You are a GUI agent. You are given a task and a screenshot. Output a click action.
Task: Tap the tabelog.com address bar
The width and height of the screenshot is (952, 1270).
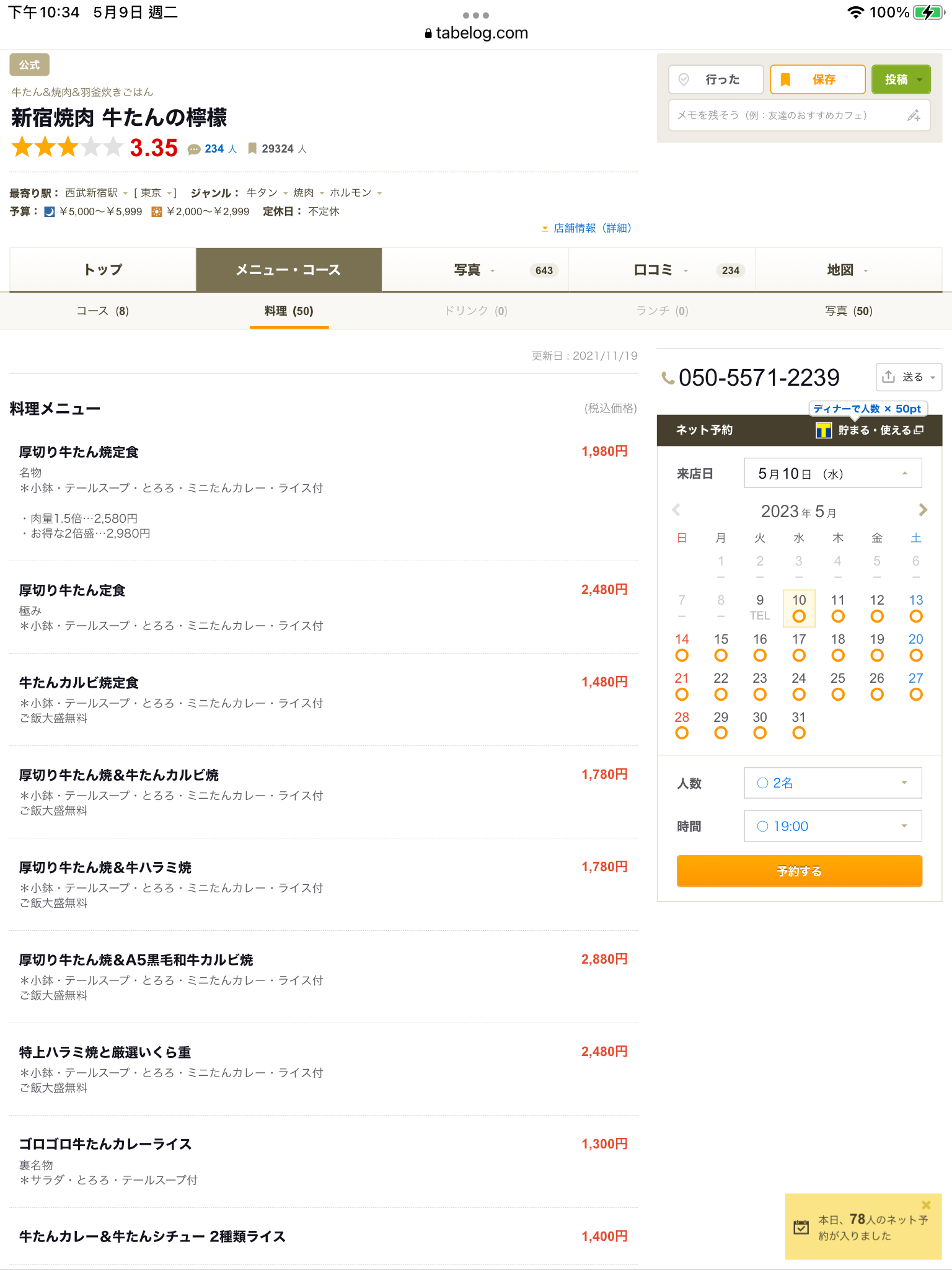tap(475, 33)
